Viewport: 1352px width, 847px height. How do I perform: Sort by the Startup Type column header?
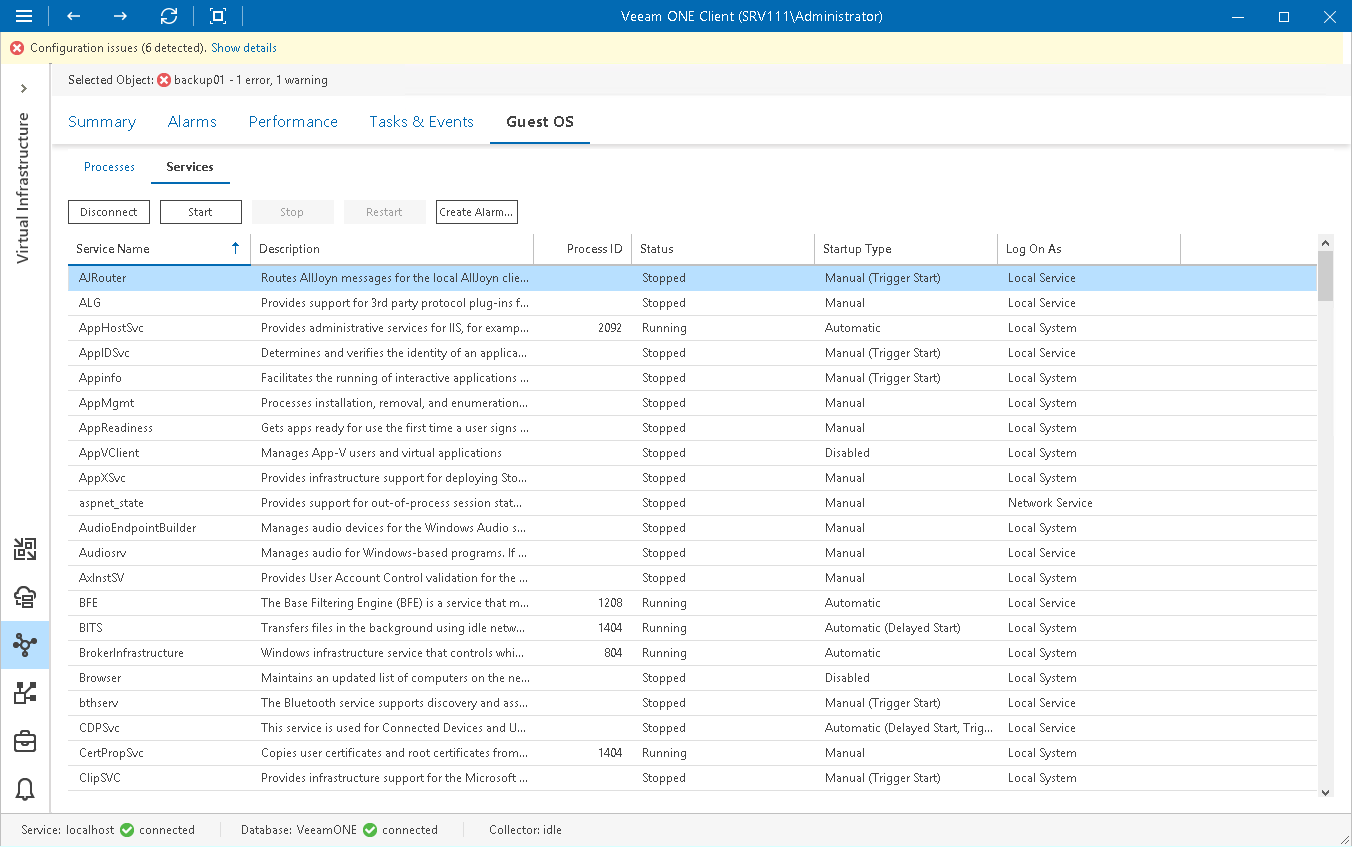857,249
